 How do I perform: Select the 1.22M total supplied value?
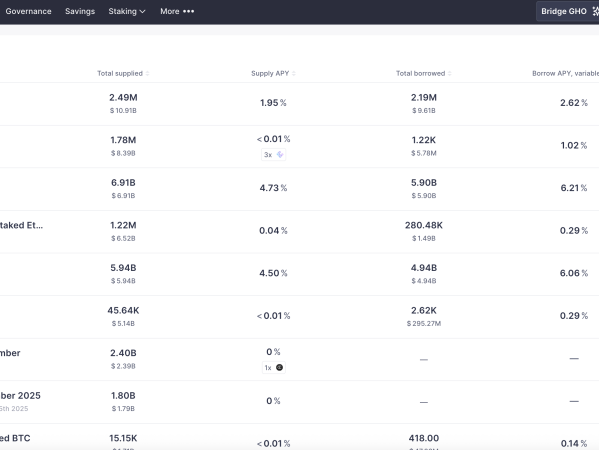click(123, 225)
